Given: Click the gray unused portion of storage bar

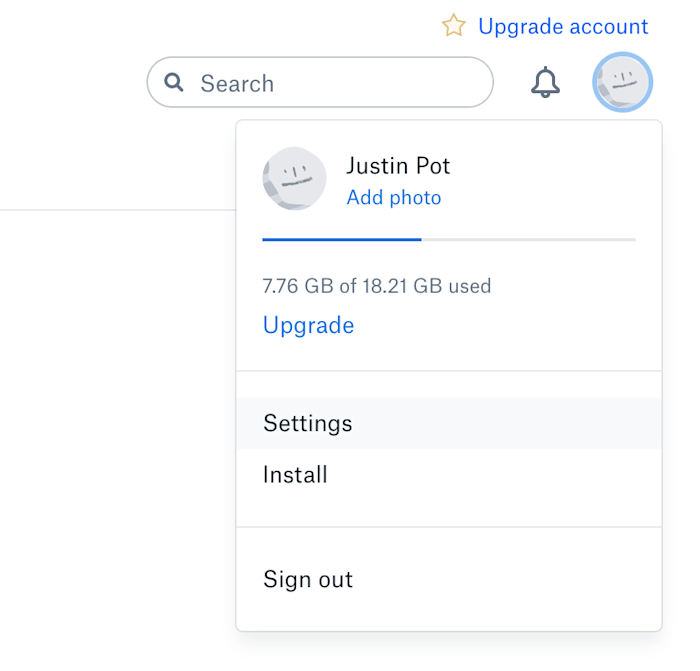Looking at the screenshot, I should point(529,240).
